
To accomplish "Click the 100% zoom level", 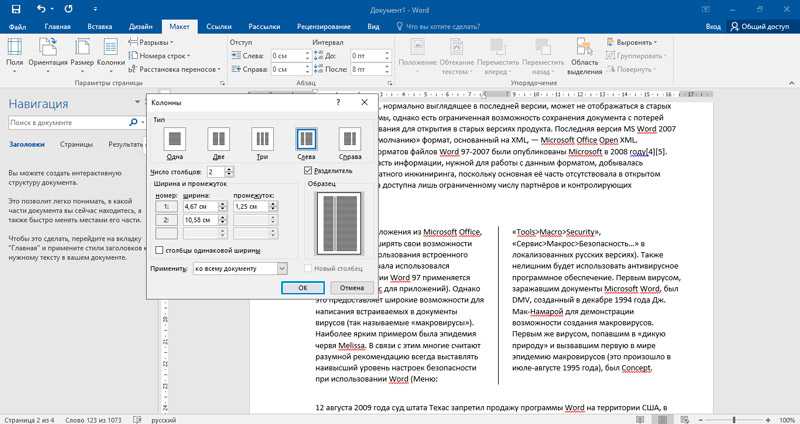I will pos(787,420).
